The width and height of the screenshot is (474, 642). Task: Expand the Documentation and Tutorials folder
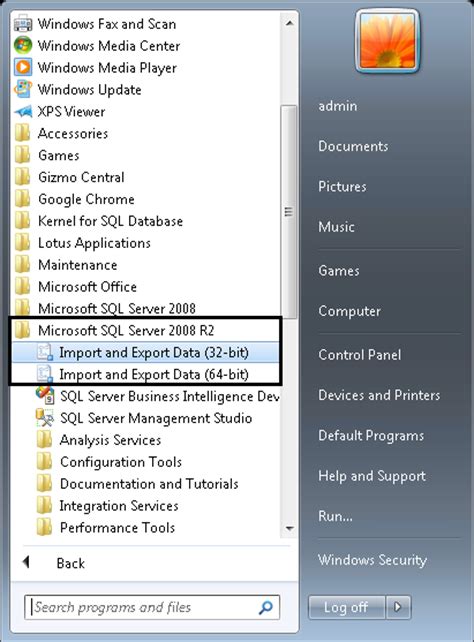149,484
